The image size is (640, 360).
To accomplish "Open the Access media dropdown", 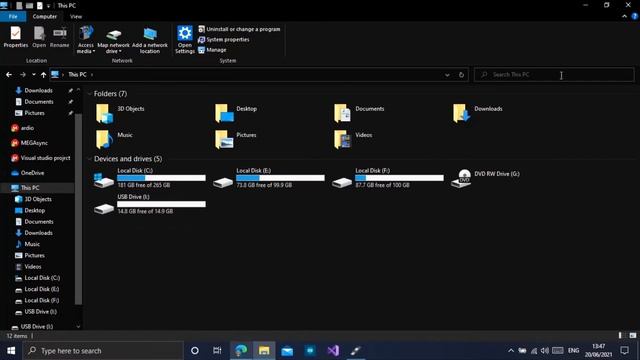I will (86, 40).
